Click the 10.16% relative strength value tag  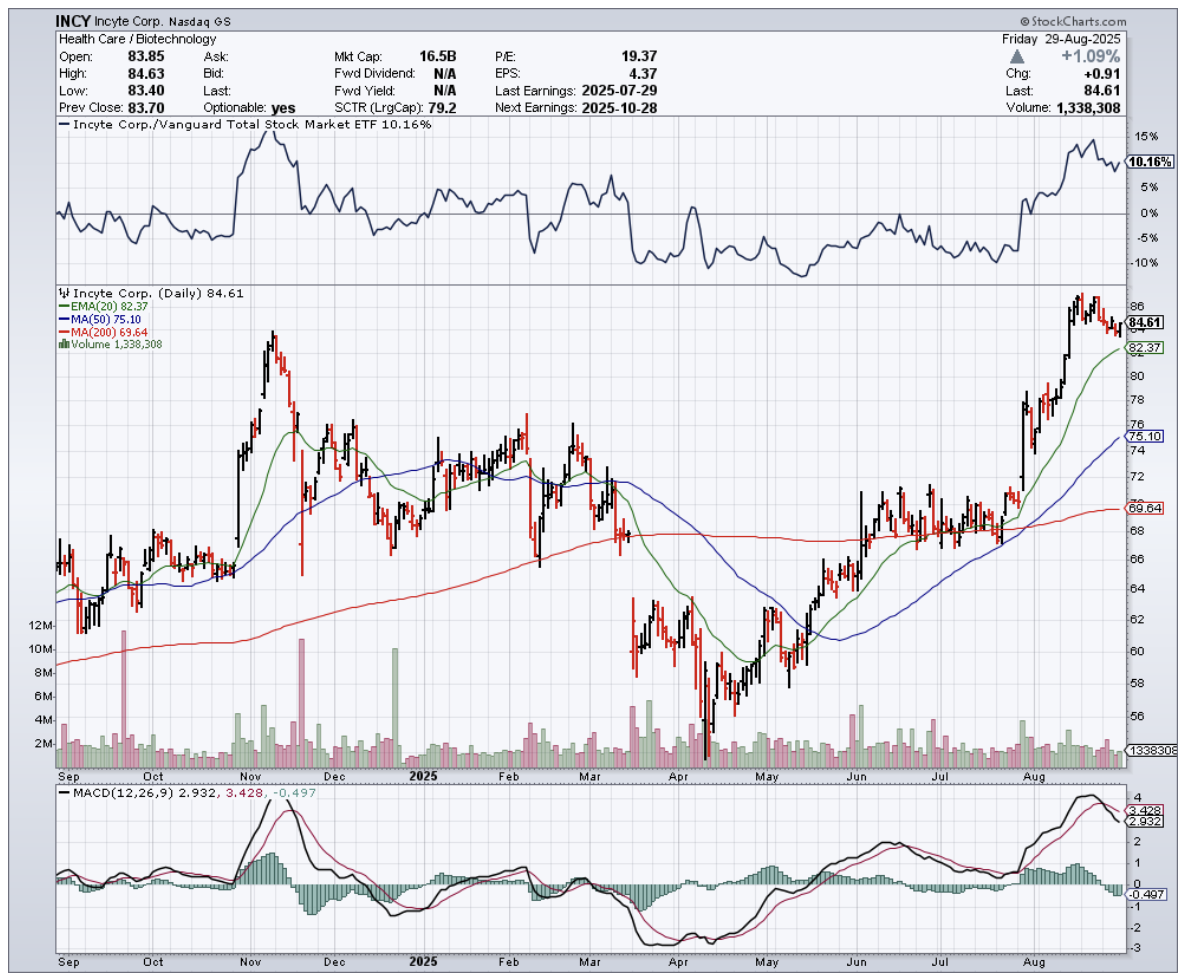1149,161
